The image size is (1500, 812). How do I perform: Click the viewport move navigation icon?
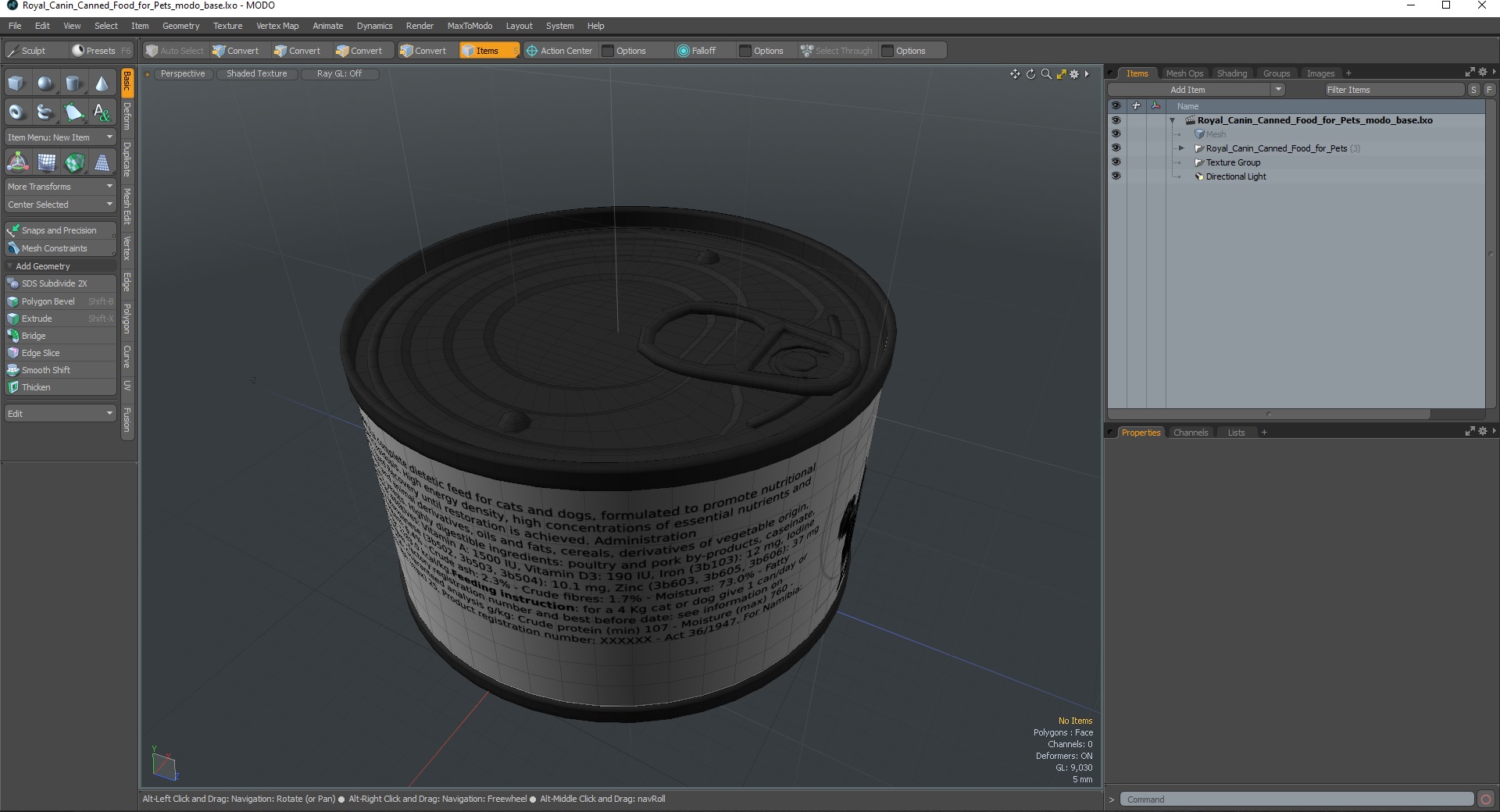[x=1015, y=74]
